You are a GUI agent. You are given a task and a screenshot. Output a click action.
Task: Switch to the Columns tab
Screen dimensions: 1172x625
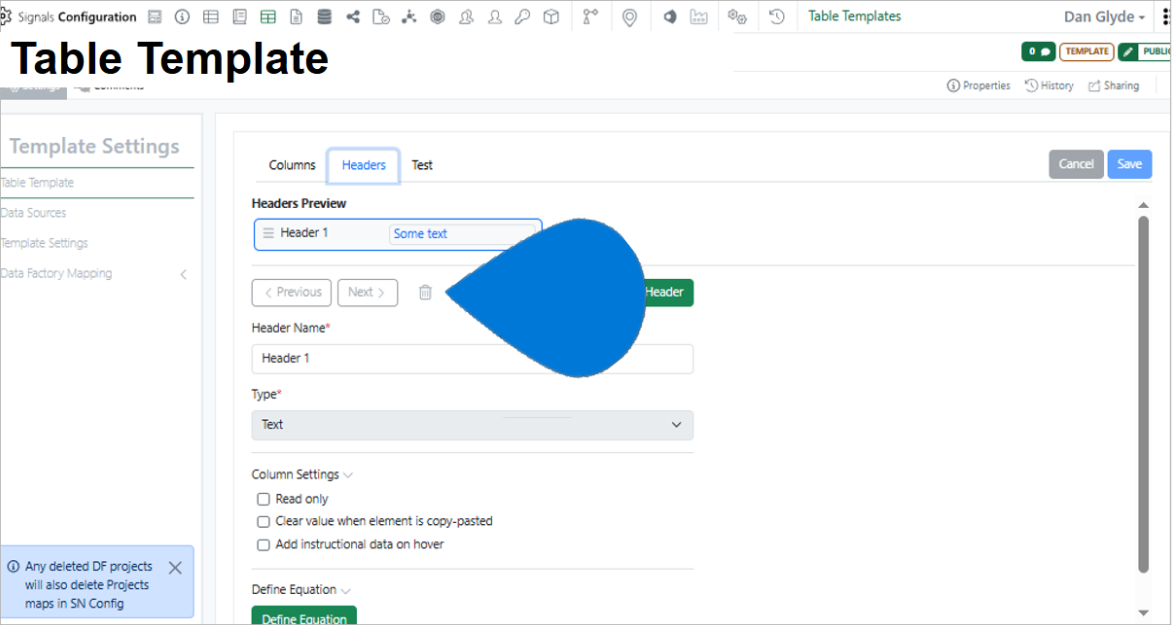click(x=292, y=165)
